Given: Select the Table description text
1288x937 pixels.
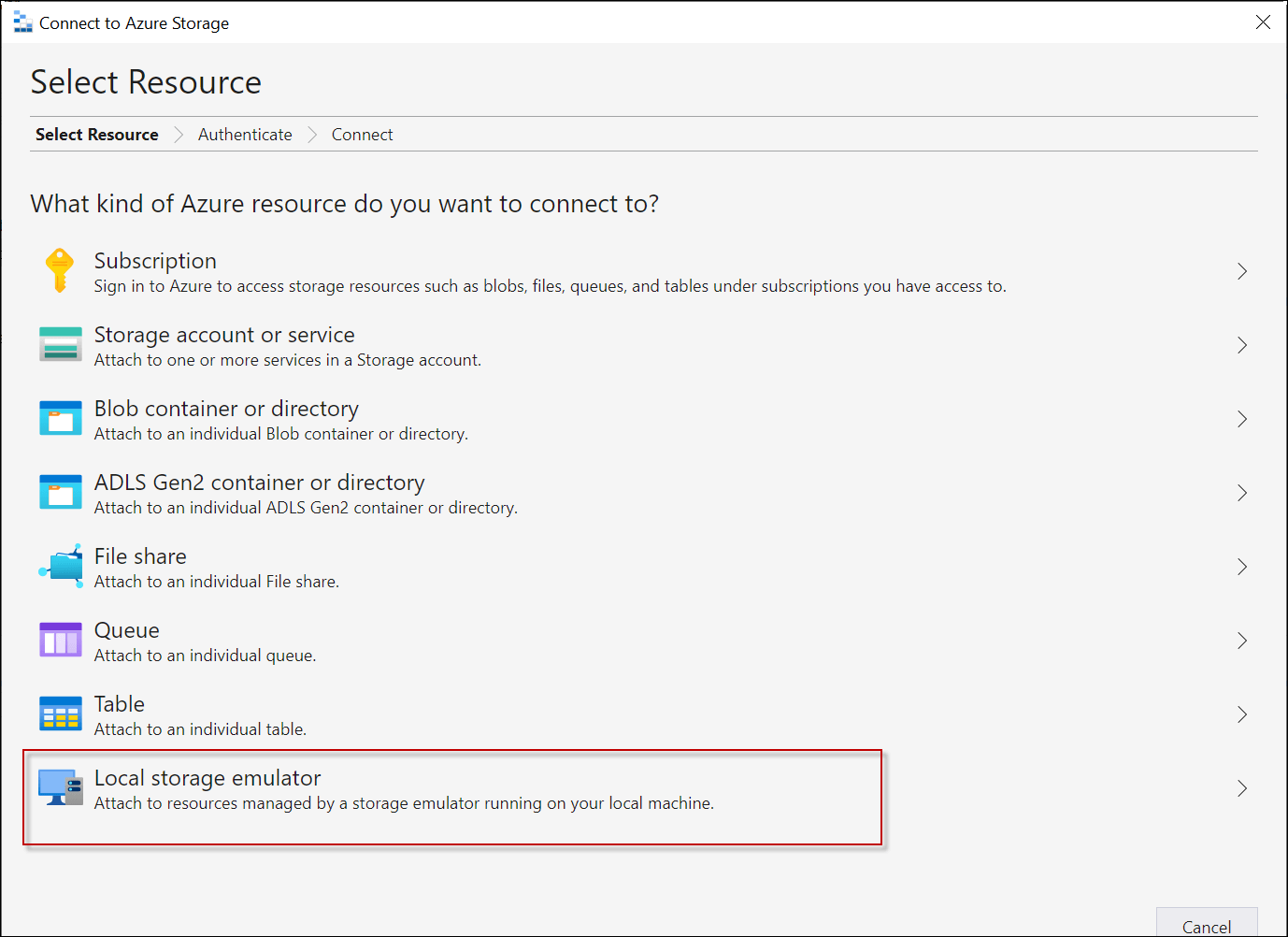Looking at the screenshot, I should coord(200,729).
